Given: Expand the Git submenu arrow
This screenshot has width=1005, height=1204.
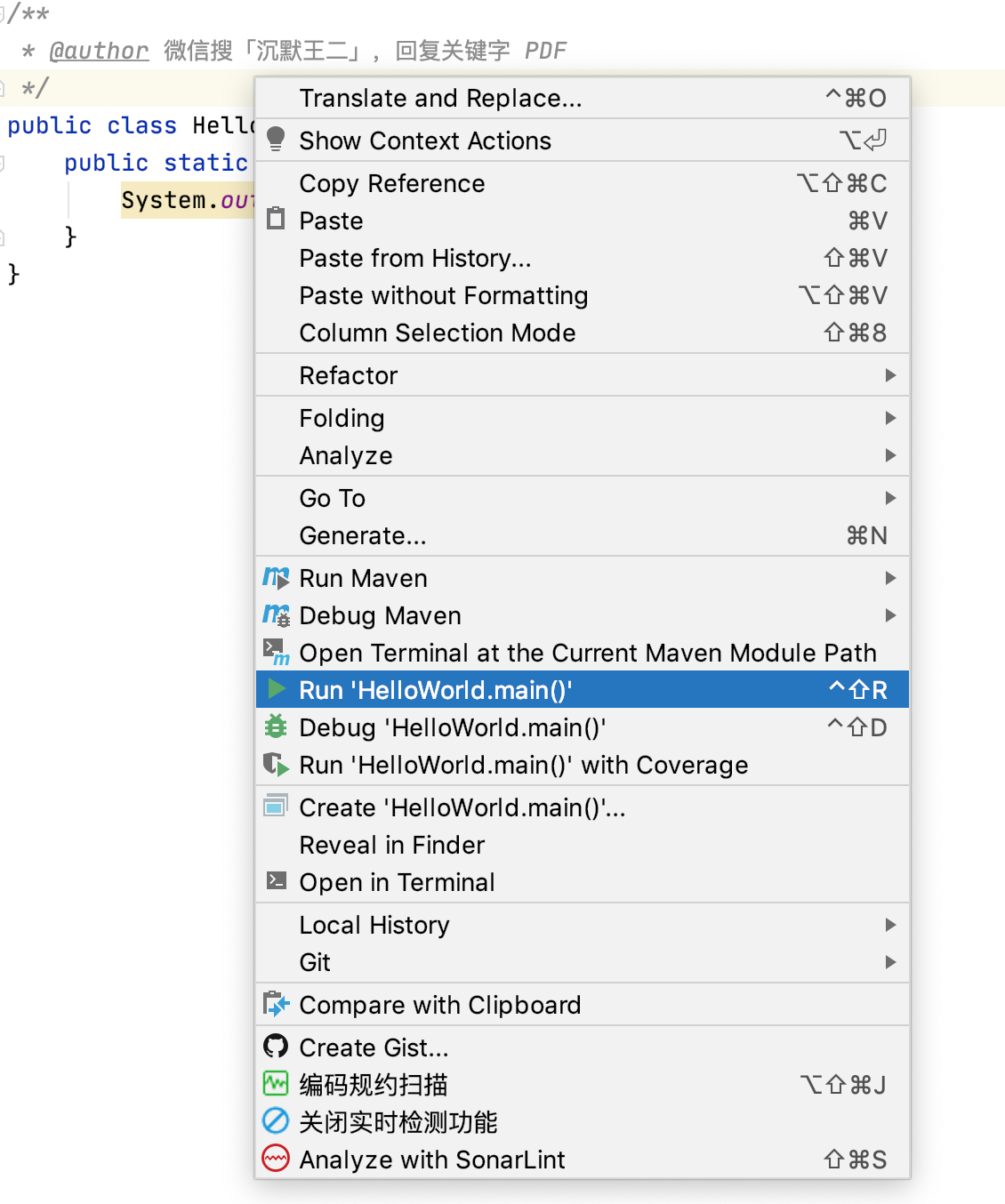Looking at the screenshot, I should (890, 962).
